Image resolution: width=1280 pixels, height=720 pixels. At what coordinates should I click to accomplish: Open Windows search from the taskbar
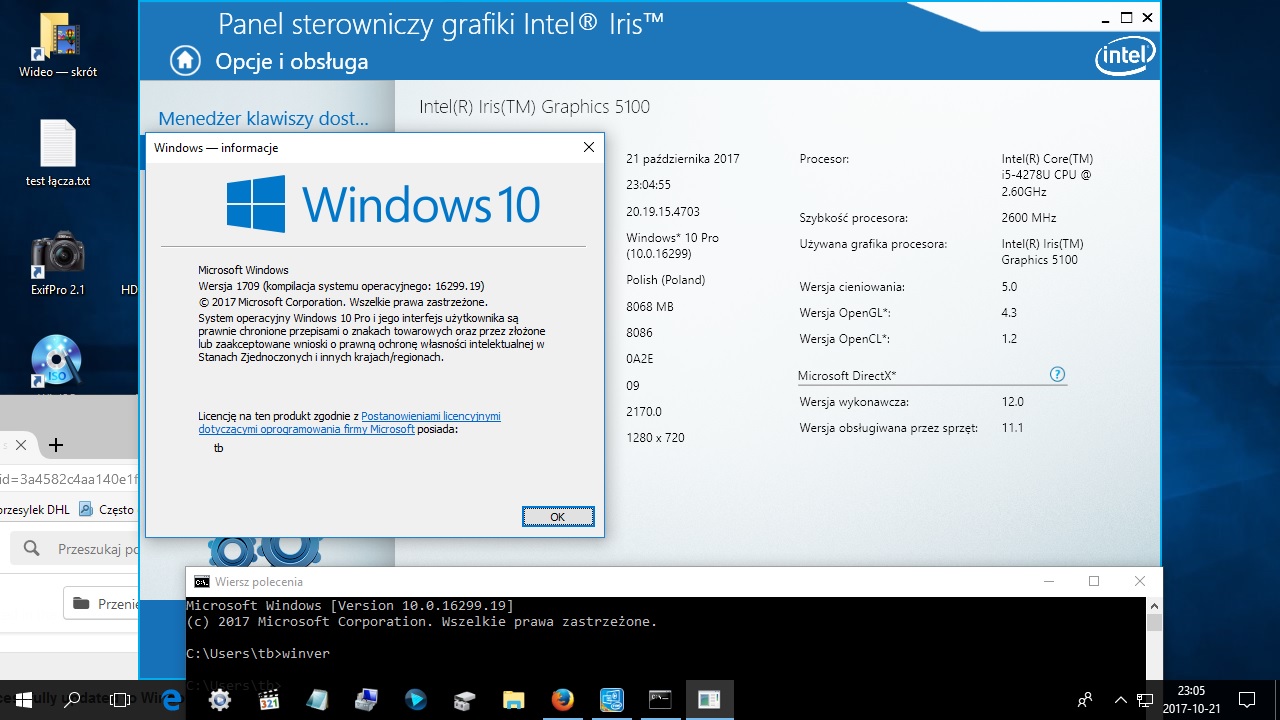coord(72,700)
